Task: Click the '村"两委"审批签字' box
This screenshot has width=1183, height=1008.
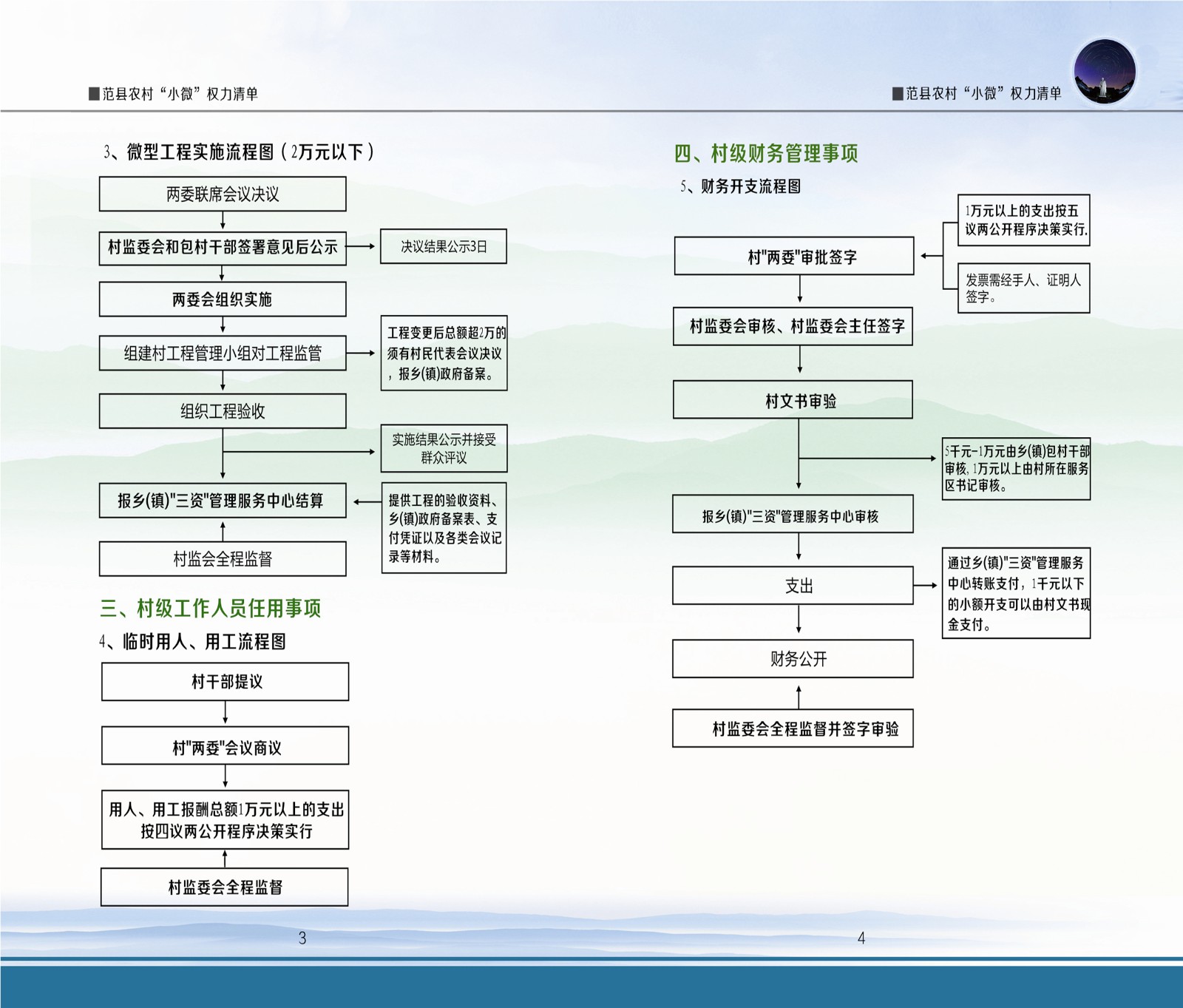Action: [794, 256]
